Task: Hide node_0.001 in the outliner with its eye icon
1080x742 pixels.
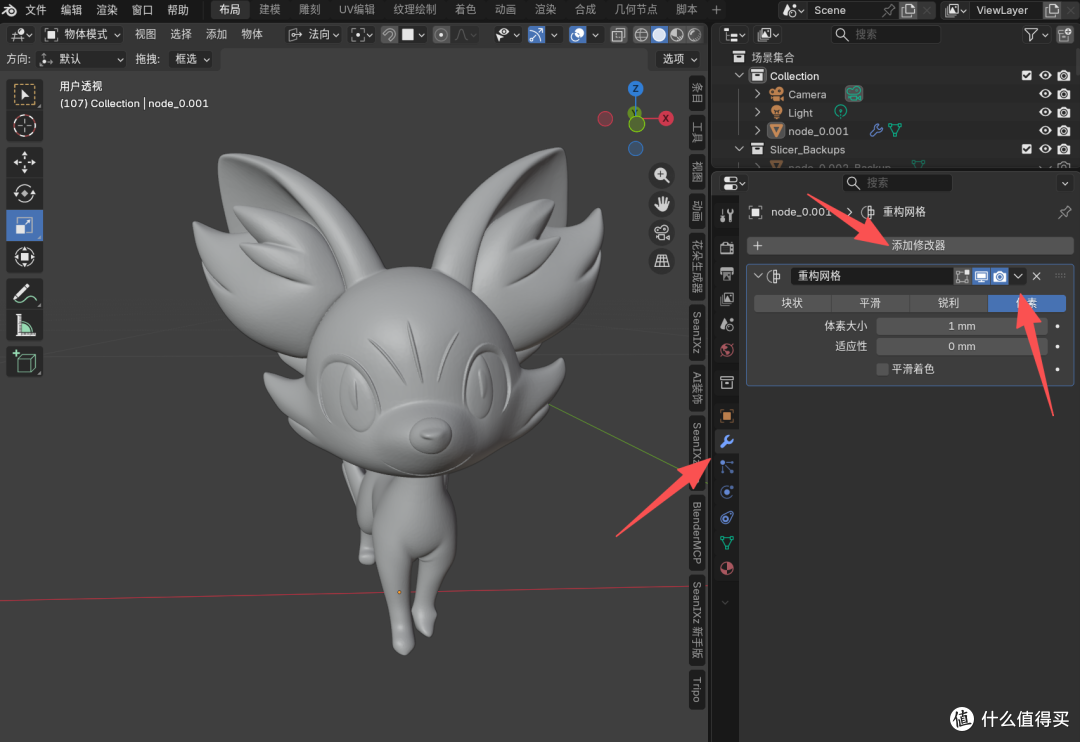Action: click(1045, 131)
